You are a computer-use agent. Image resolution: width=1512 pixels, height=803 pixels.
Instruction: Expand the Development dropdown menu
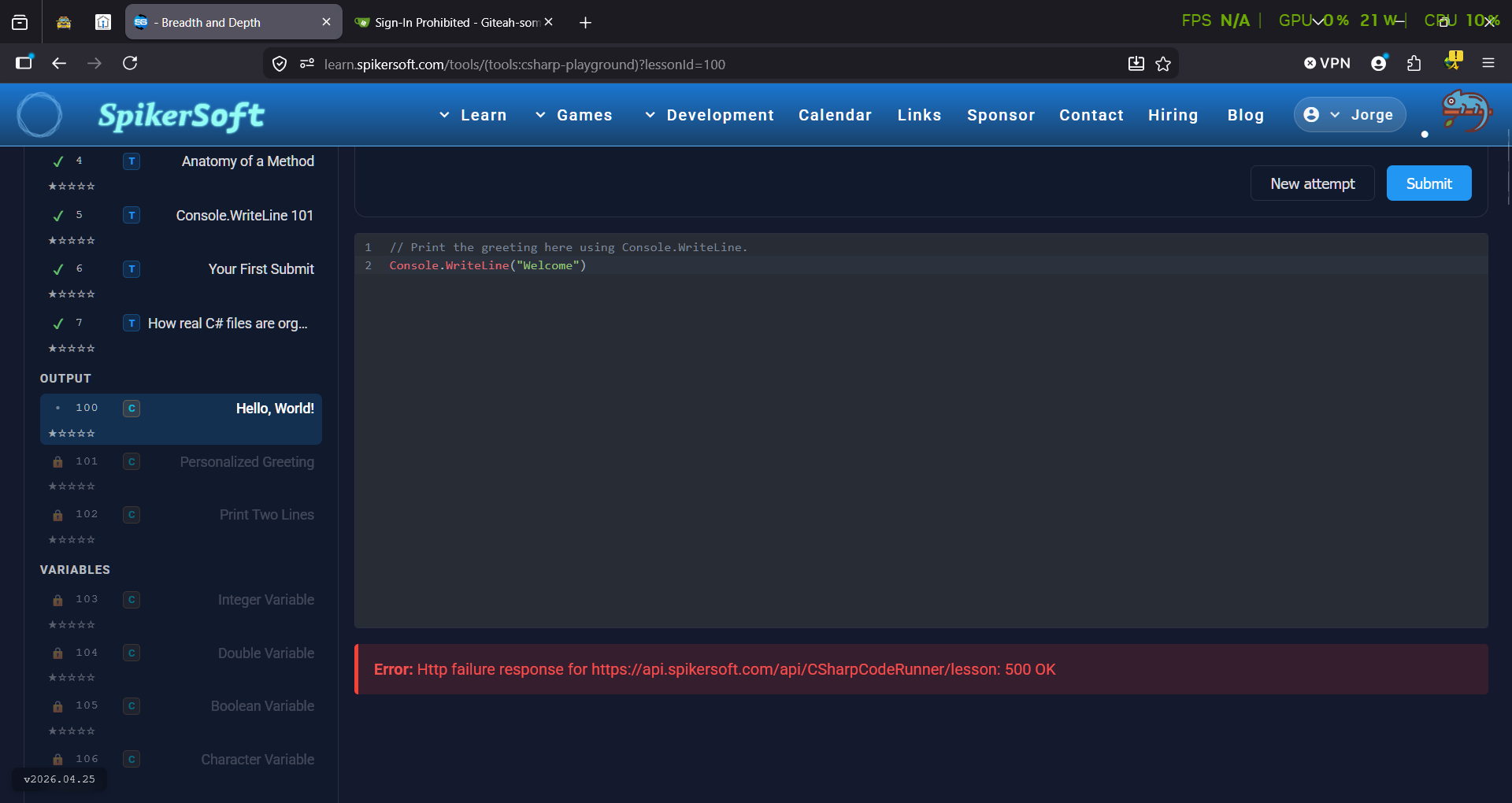click(709, 115)
